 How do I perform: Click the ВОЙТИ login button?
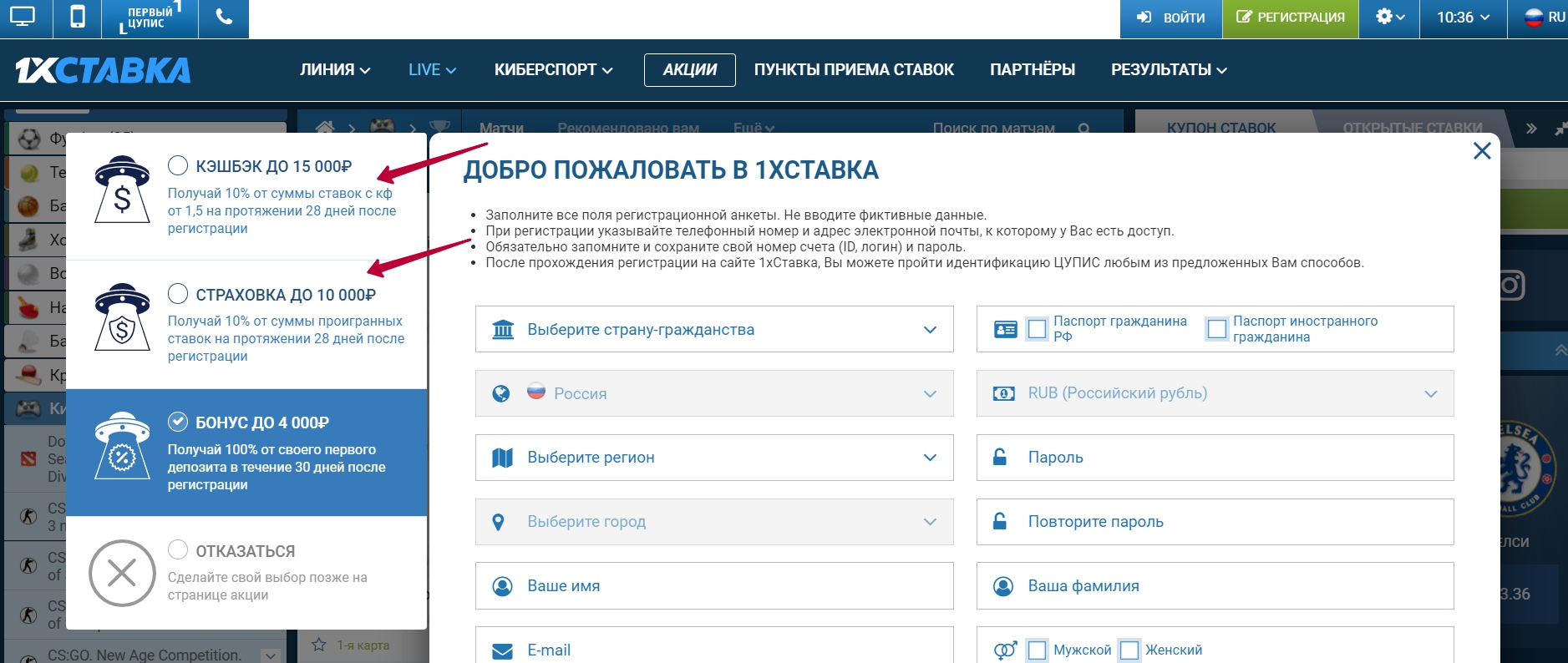(1170, 18)
